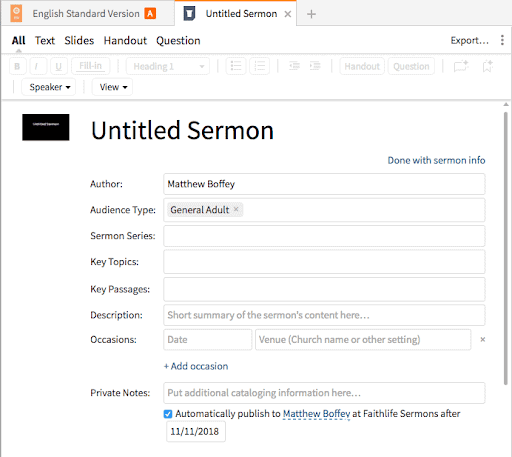
Task: Click the scrollbar up arrow
Action: coord(506,105)
